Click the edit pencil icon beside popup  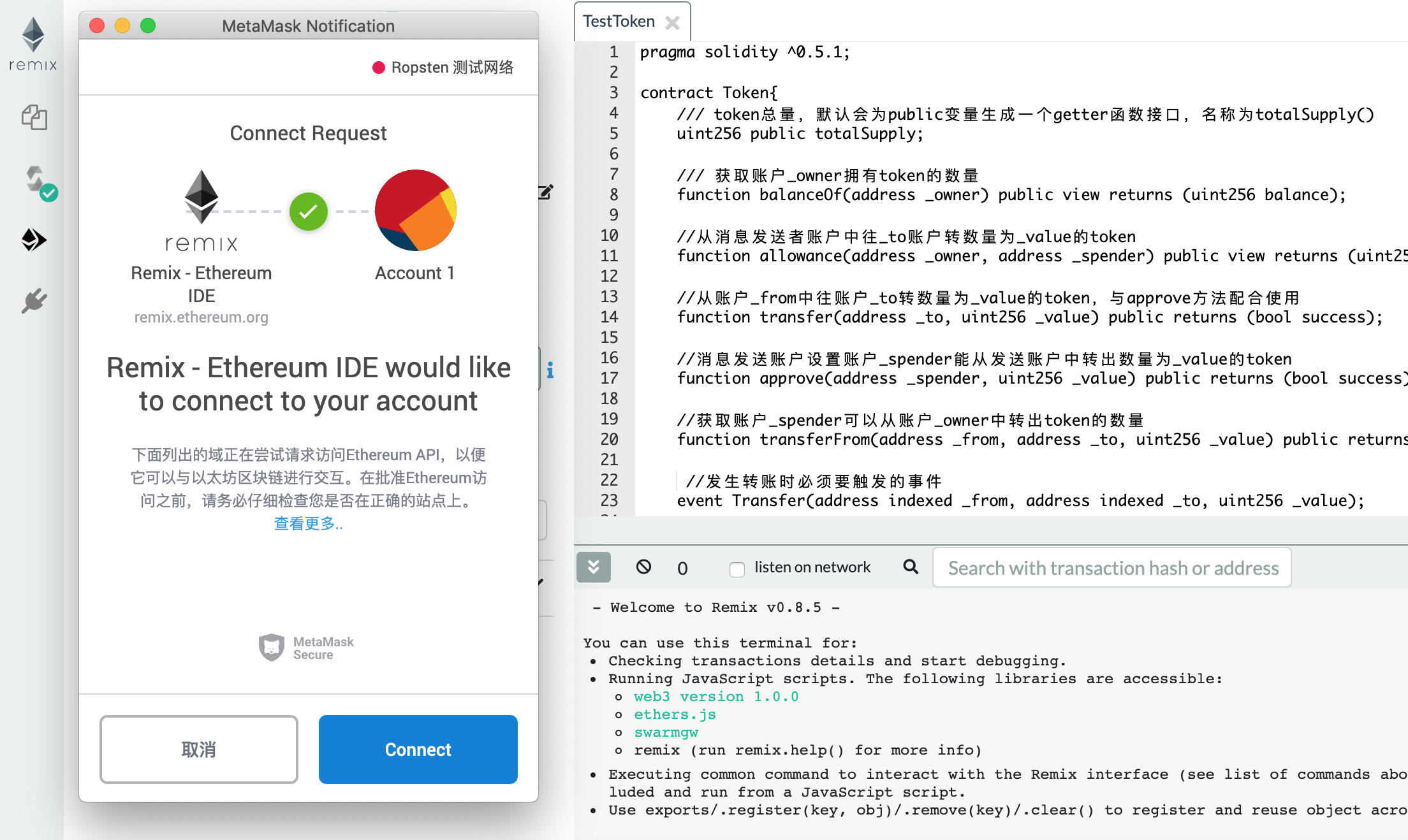click(x=546, y=191)
